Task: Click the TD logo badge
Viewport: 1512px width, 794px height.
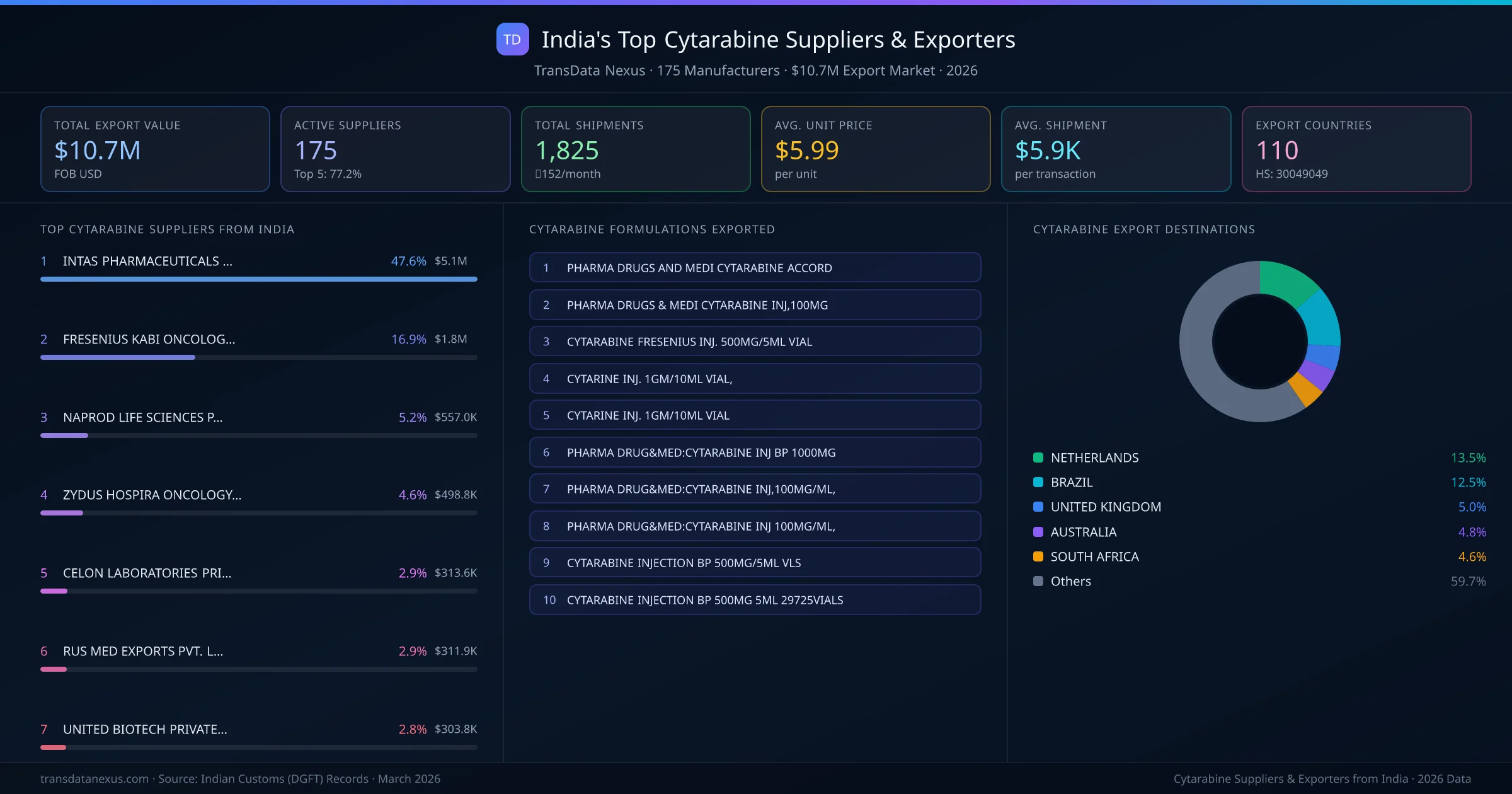Action: (x=512, y=39)
